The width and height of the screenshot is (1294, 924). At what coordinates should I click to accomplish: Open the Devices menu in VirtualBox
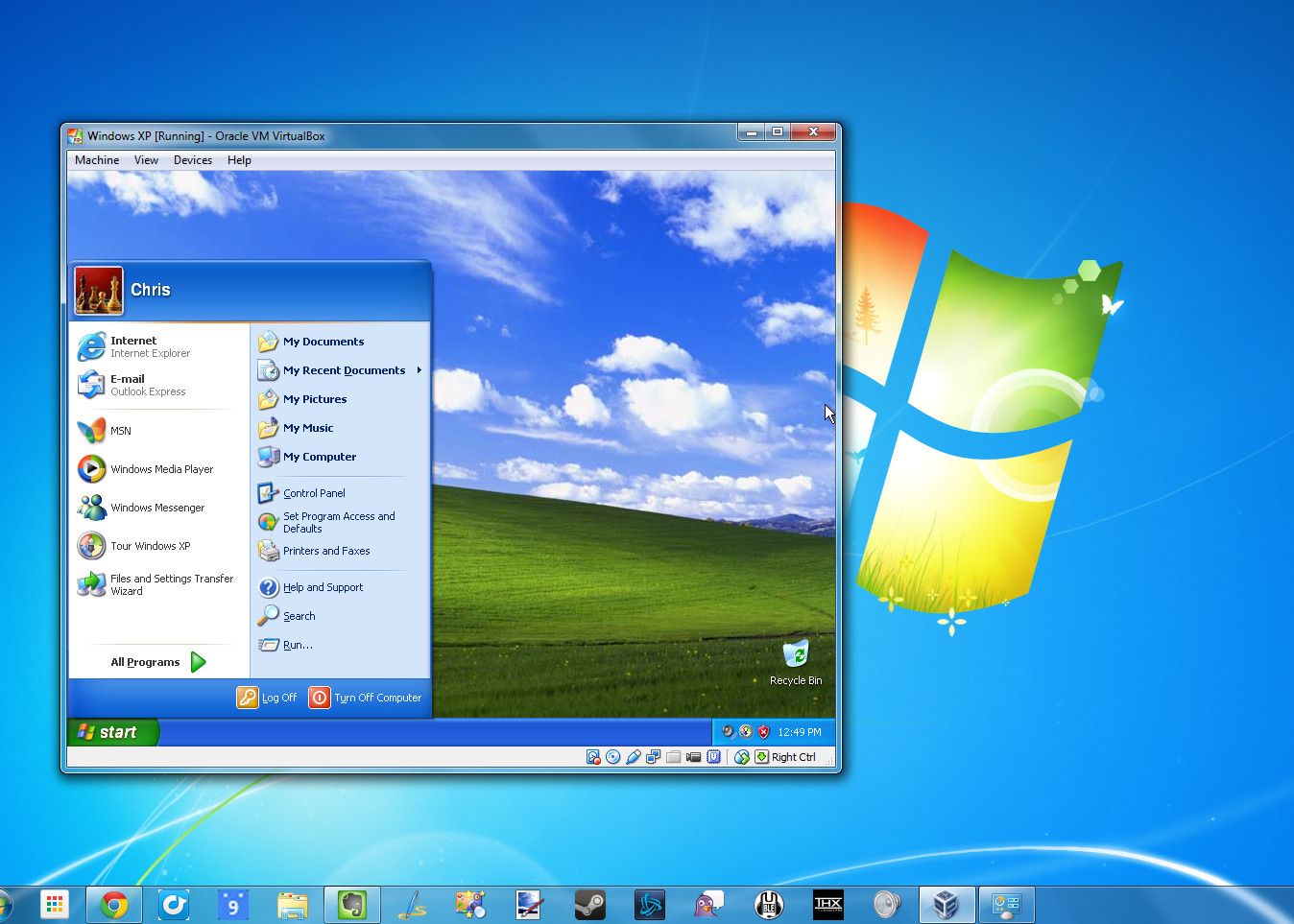192,160
